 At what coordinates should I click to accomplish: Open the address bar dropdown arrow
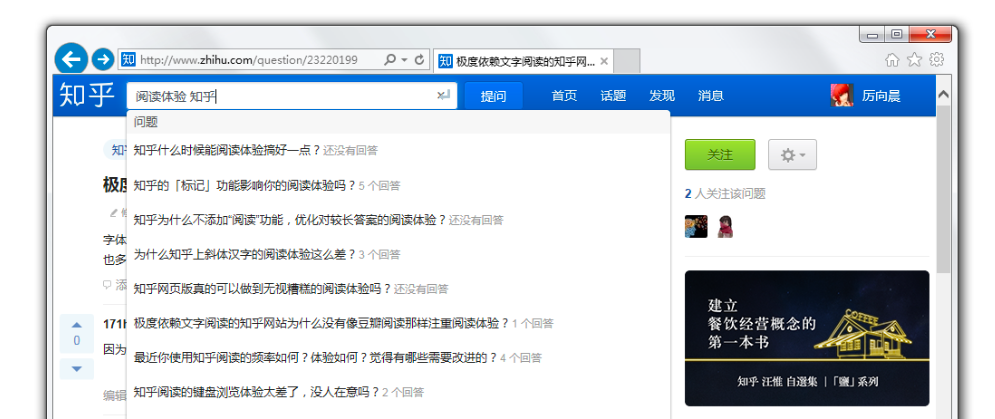click(404, 60)
